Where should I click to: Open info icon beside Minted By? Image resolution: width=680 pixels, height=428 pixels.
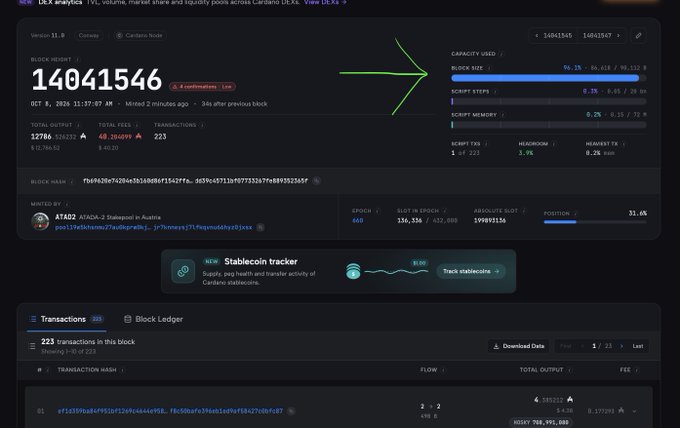click(67, 204)
